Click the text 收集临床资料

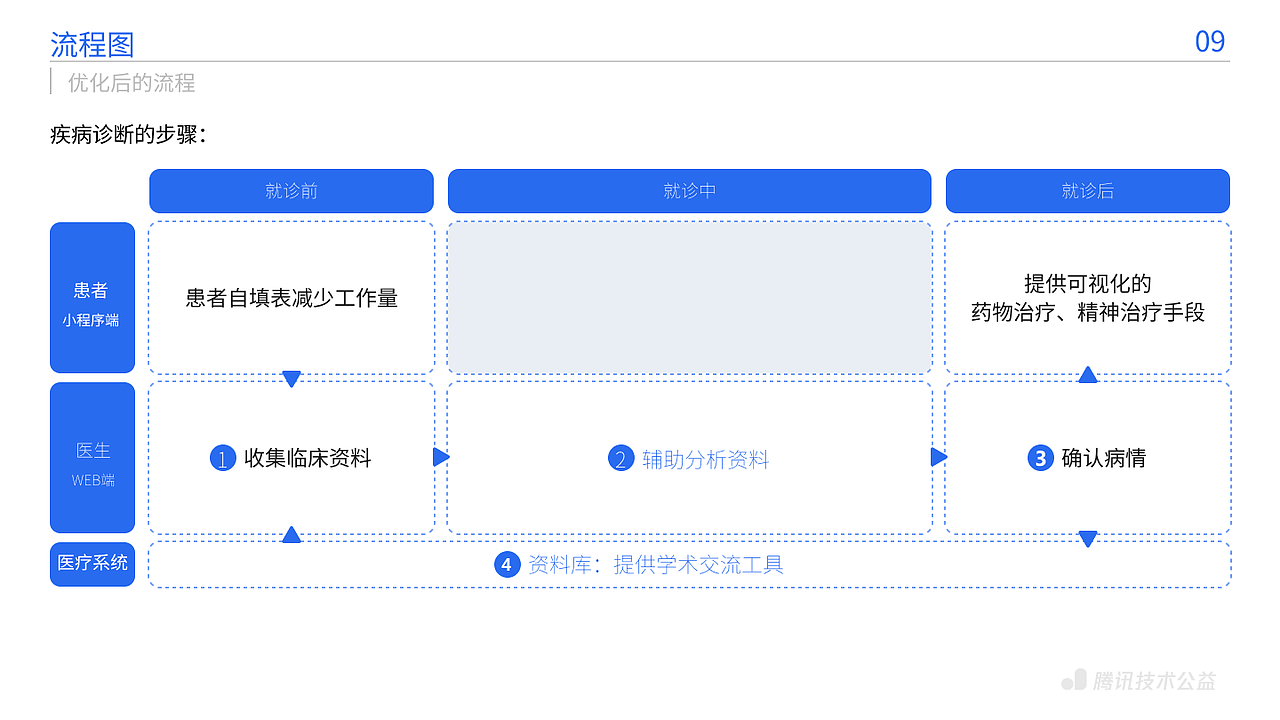(x=308, y=458)
